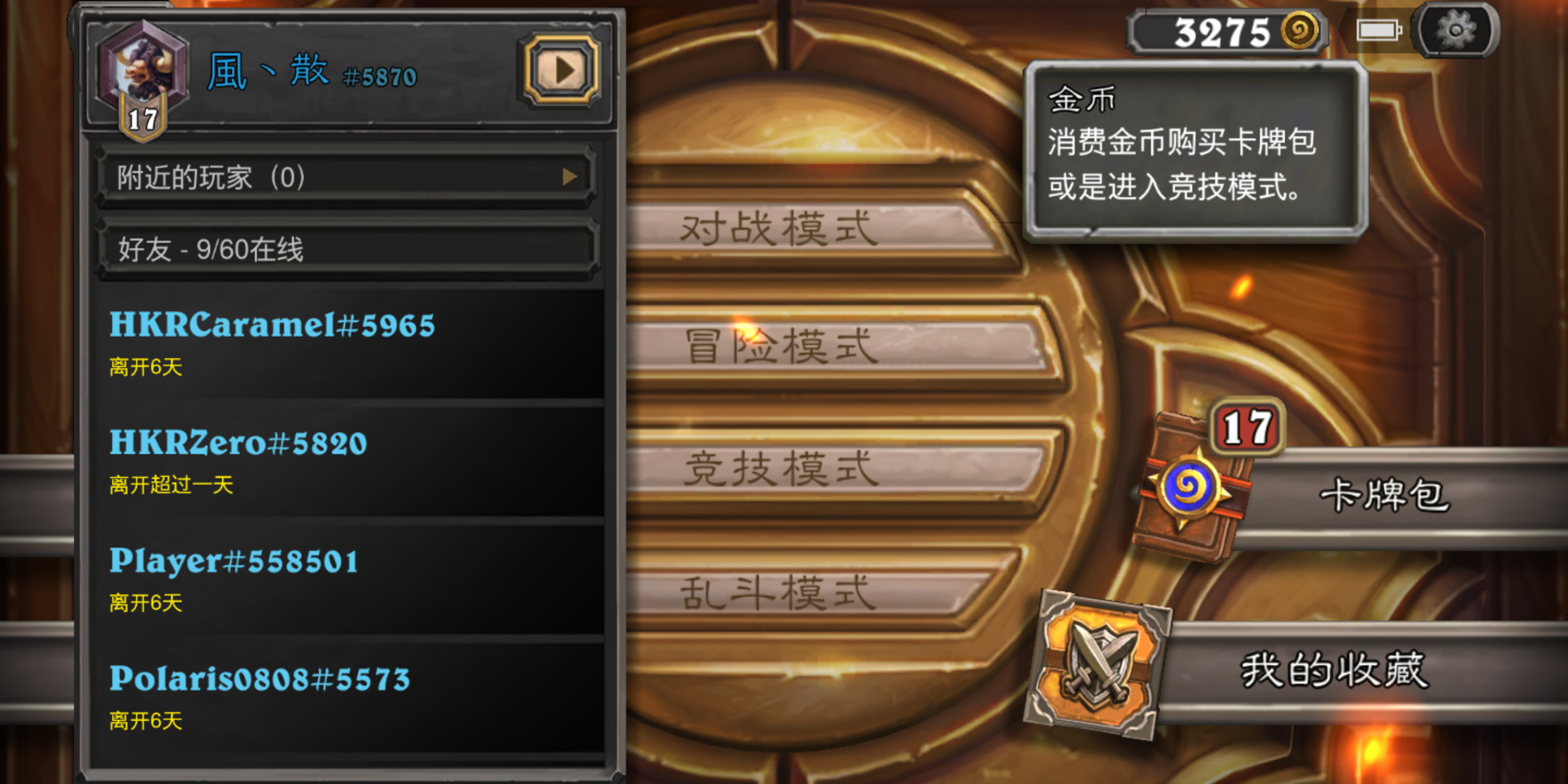Collapse the 好友 - 9/60在线 friends header
Screen dimensions: 1568x784
347,249
